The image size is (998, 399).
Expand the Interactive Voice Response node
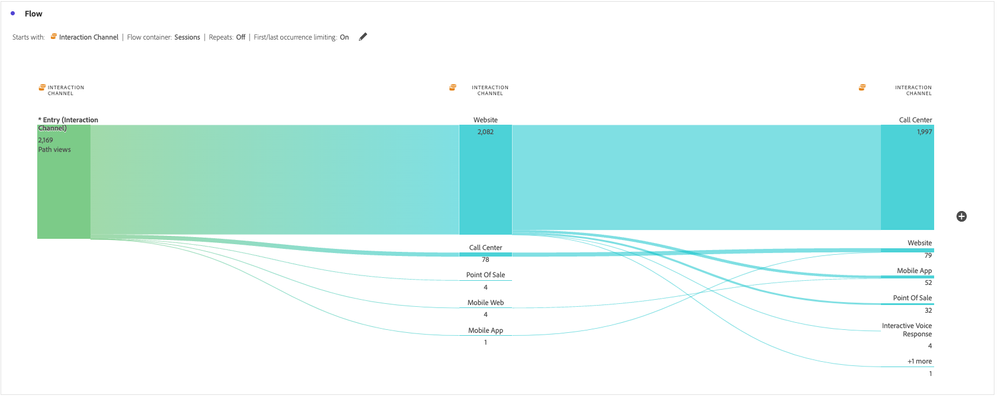coord(908,335)
